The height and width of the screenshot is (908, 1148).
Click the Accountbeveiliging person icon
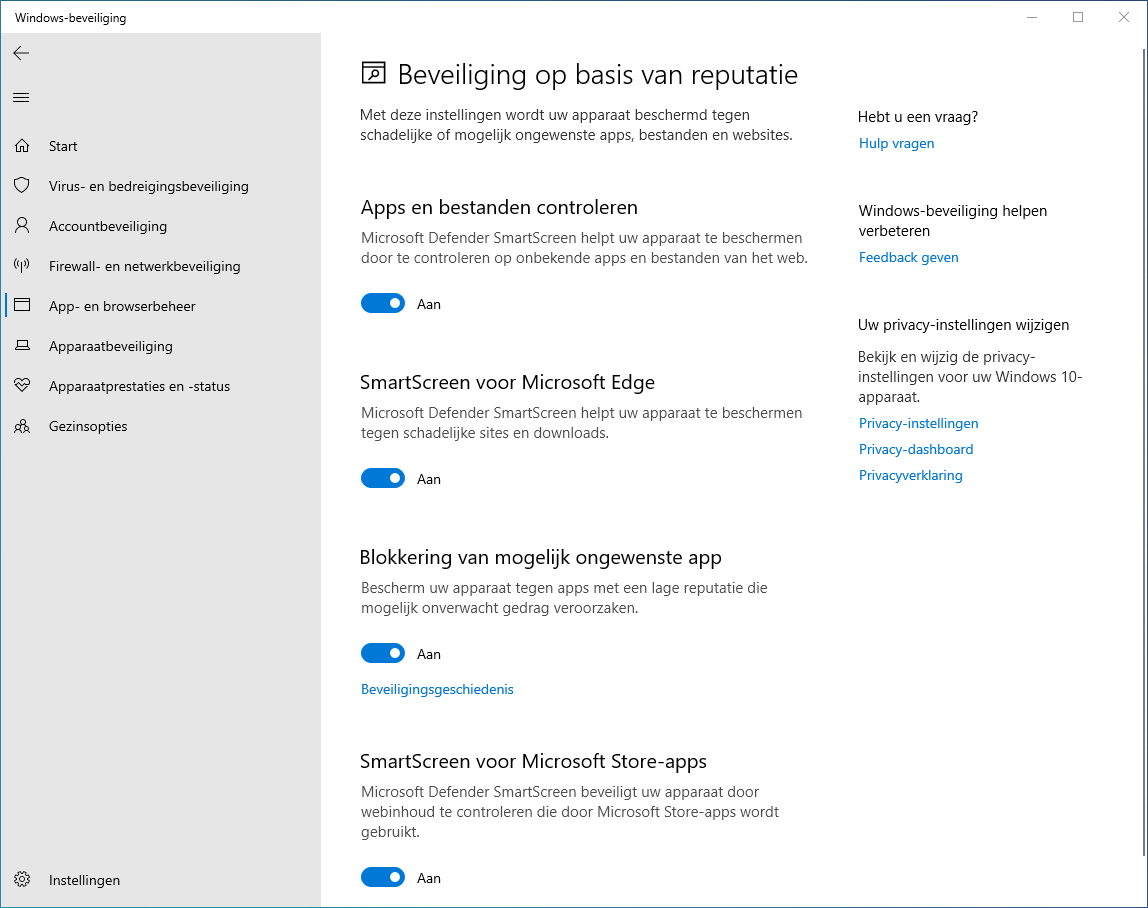click(x=22, y=226)
